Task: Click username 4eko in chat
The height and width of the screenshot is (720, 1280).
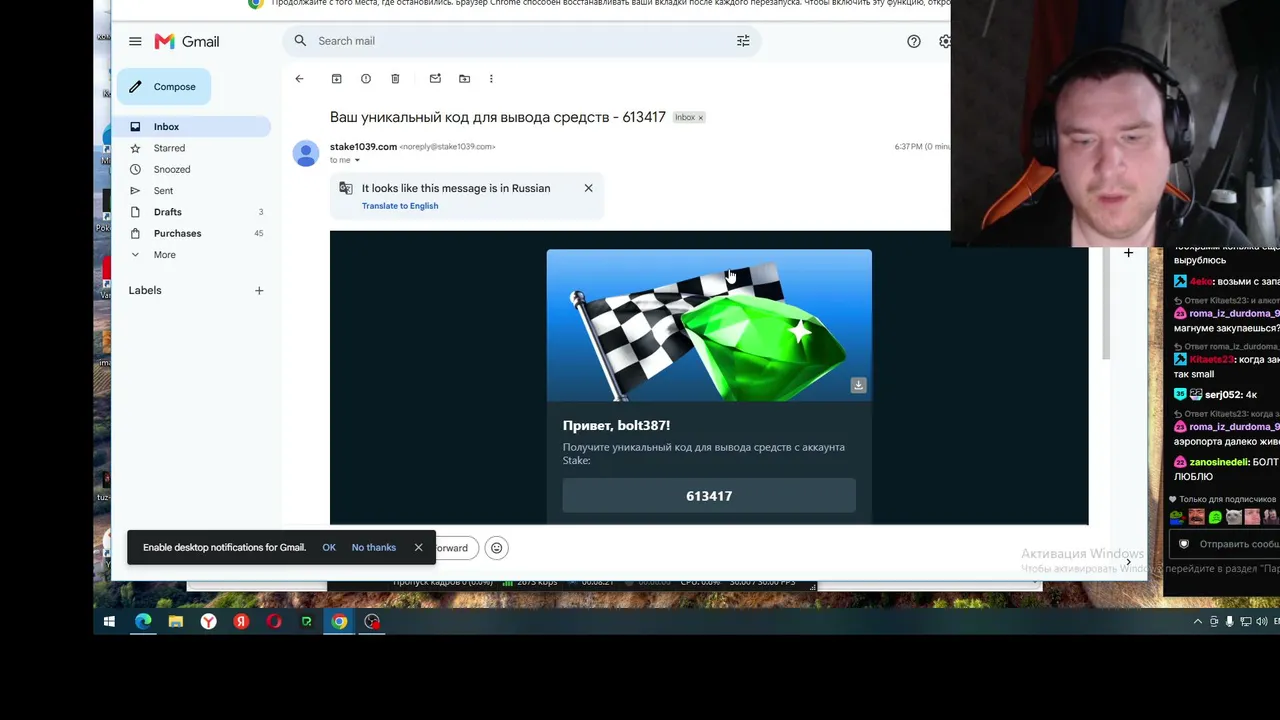Action: click(1200, 282)
